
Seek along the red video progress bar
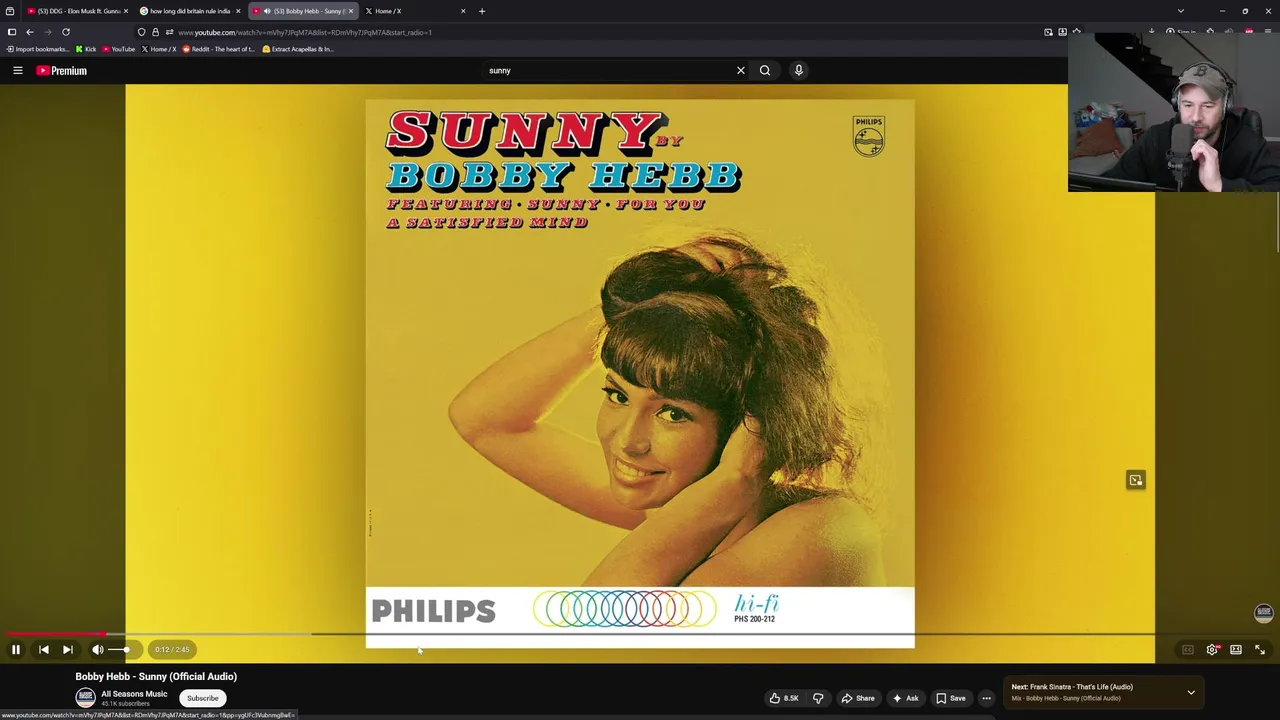click(x=640, y=634)
